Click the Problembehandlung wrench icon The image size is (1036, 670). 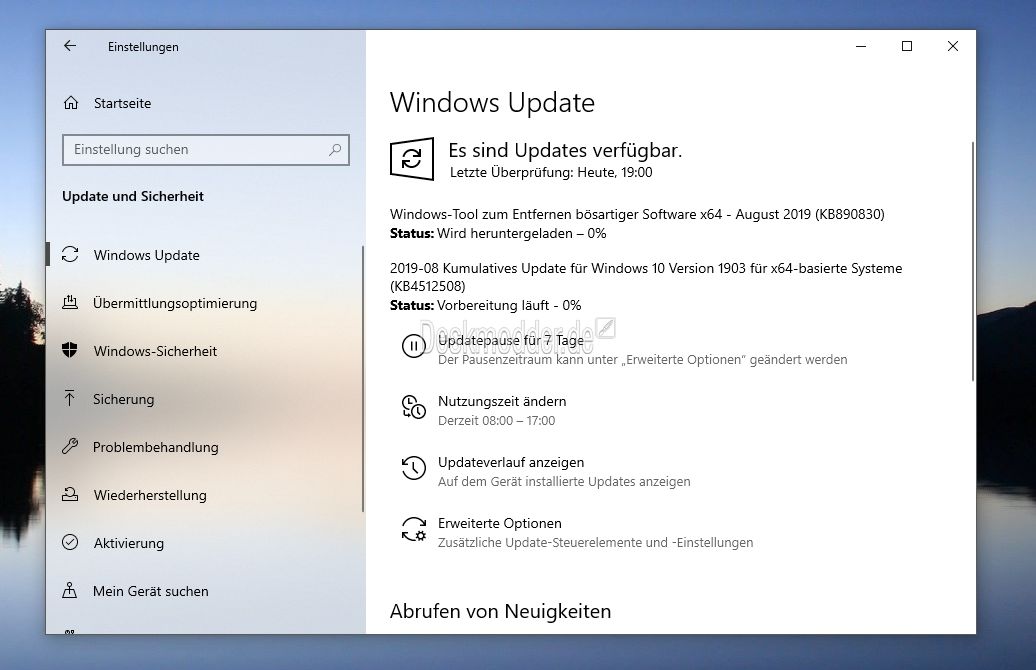(x=70, y=447)
